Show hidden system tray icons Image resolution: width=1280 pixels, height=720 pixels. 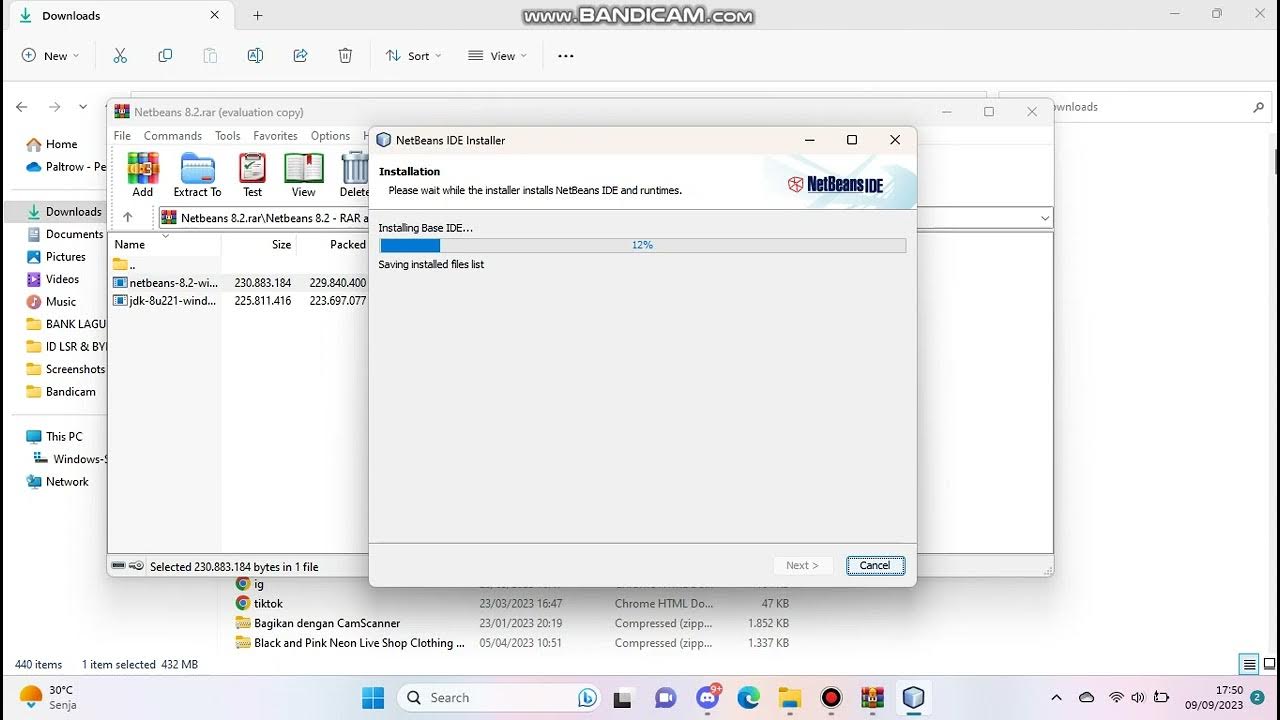[1056, 698]
